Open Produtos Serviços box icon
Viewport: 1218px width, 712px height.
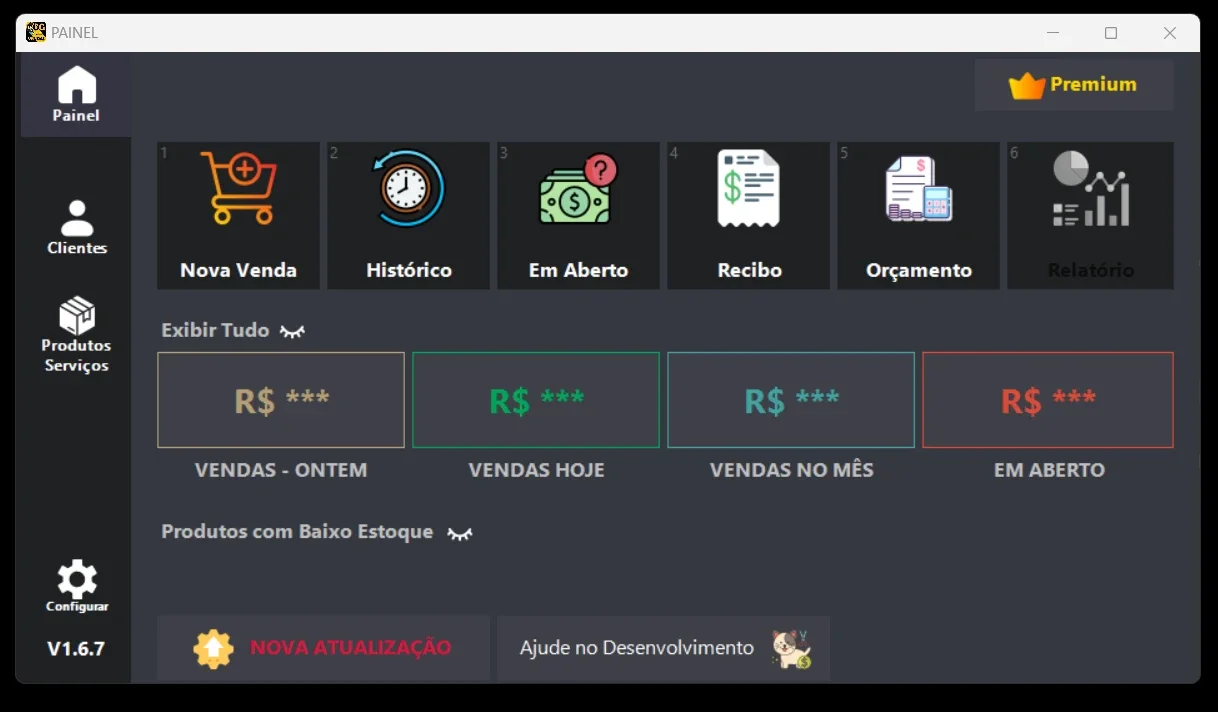[76, 316]
